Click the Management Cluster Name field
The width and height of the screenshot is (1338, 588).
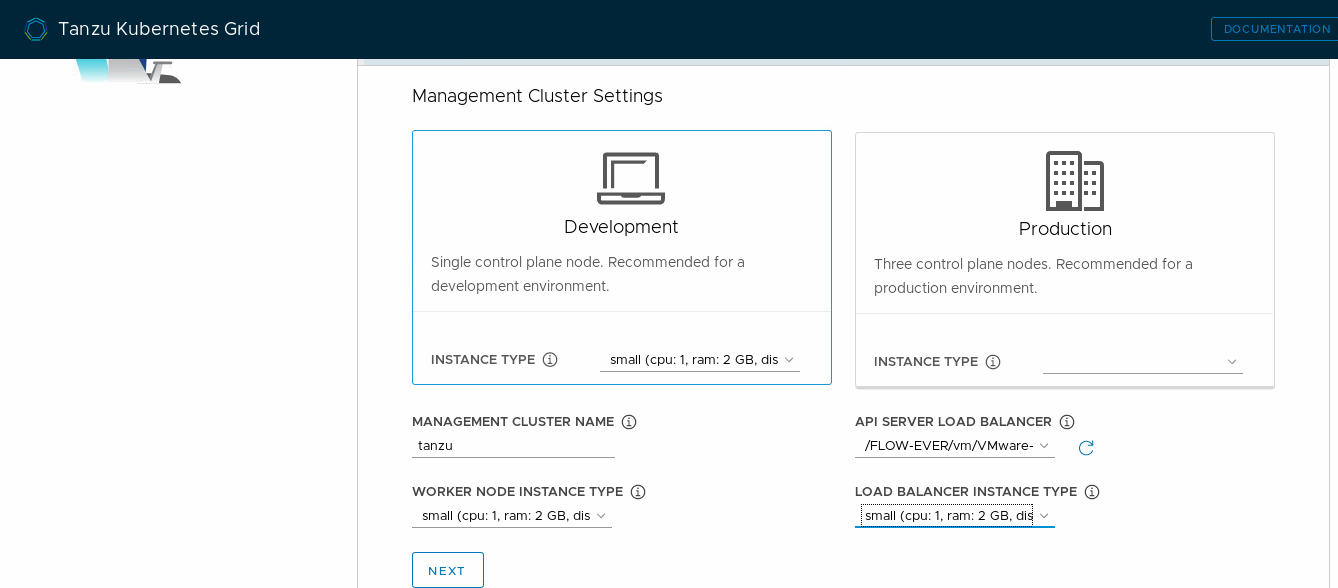point(513,445)
